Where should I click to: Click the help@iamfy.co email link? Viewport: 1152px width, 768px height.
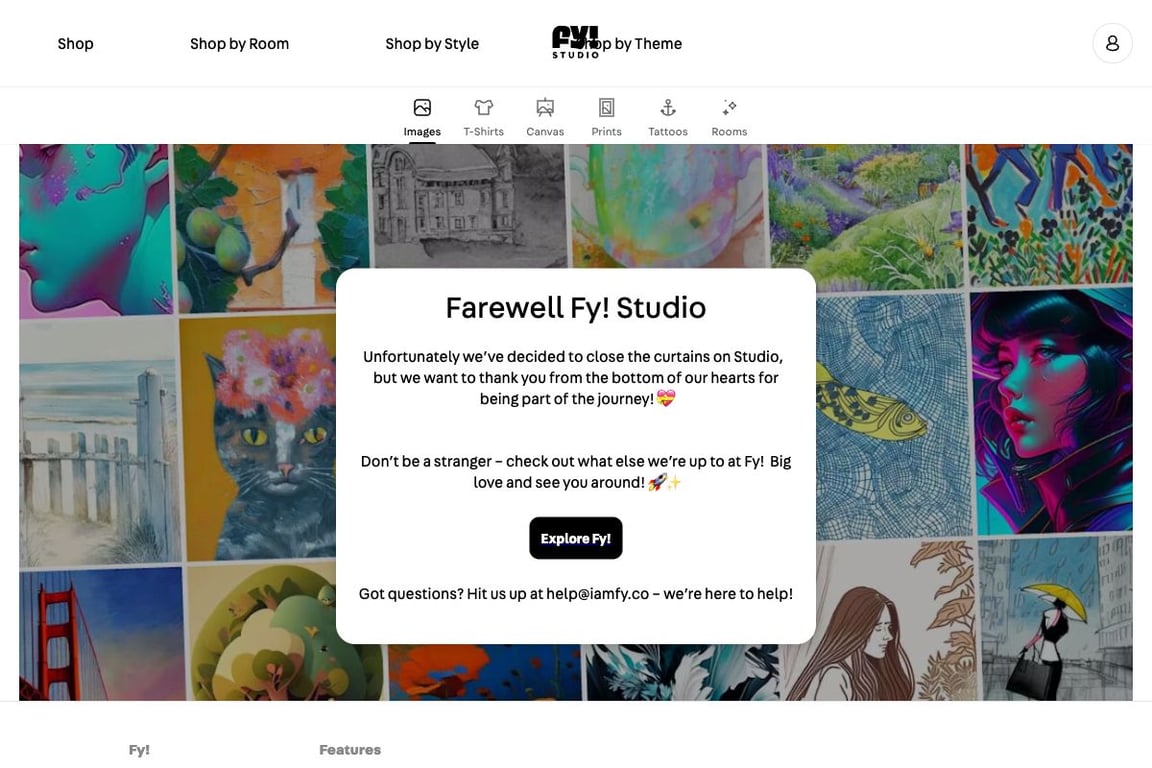coord(597,594)
